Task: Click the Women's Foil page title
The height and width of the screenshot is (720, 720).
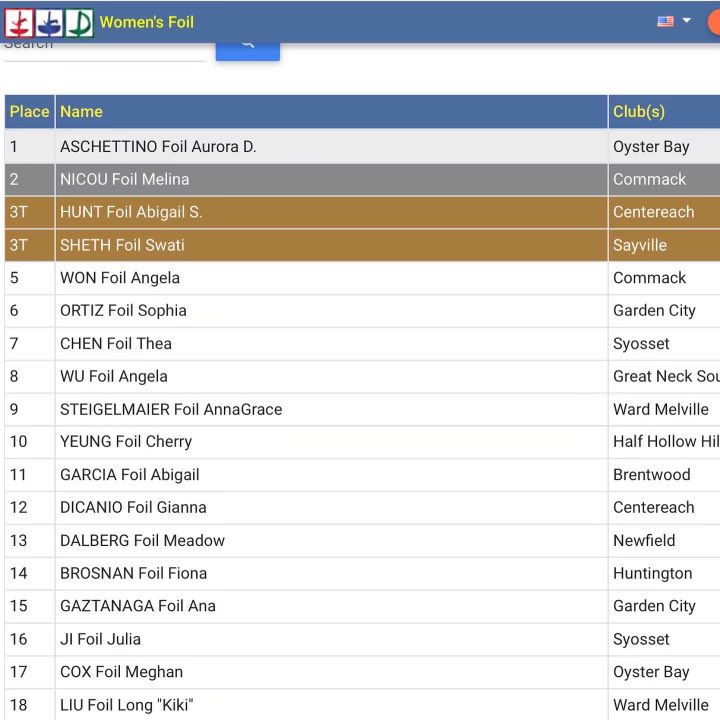Action: (146, 22)
